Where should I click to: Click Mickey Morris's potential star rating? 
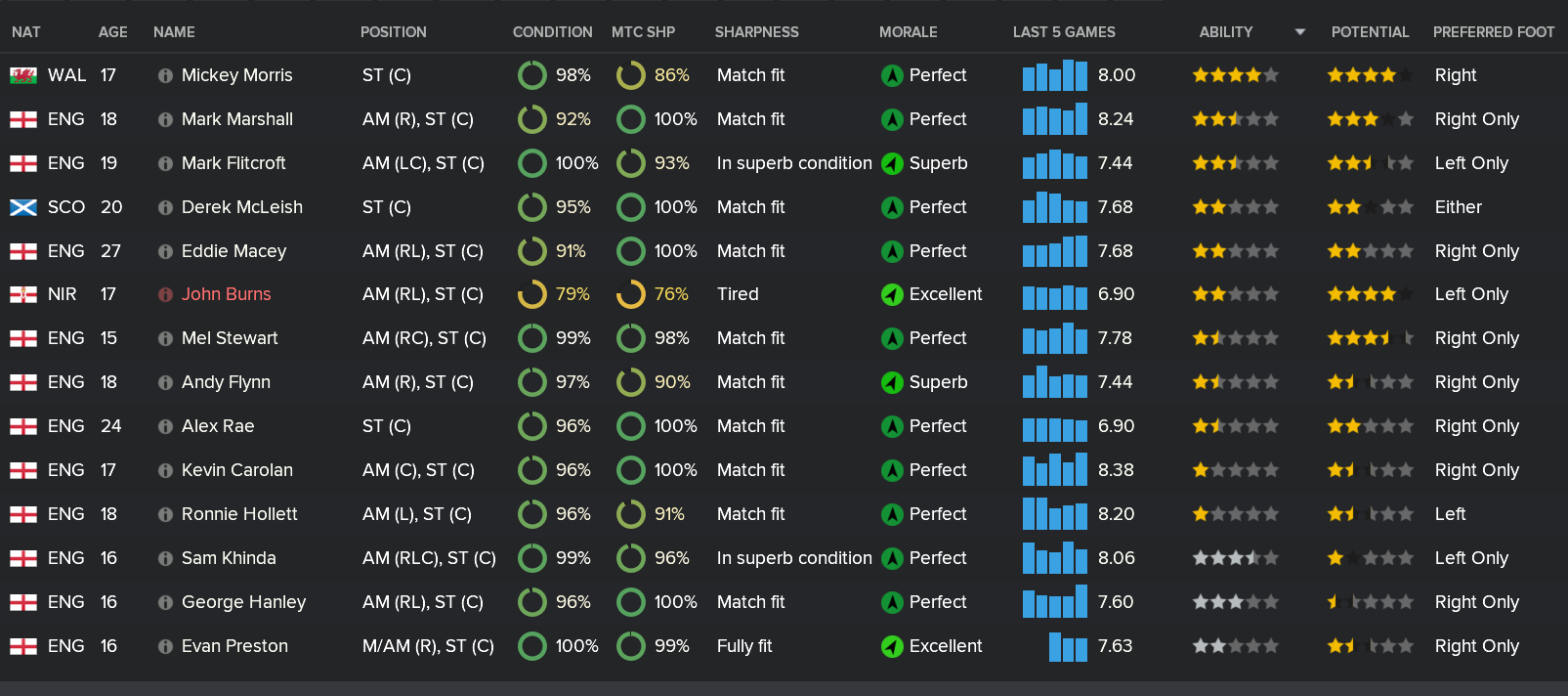[1370, 75]
